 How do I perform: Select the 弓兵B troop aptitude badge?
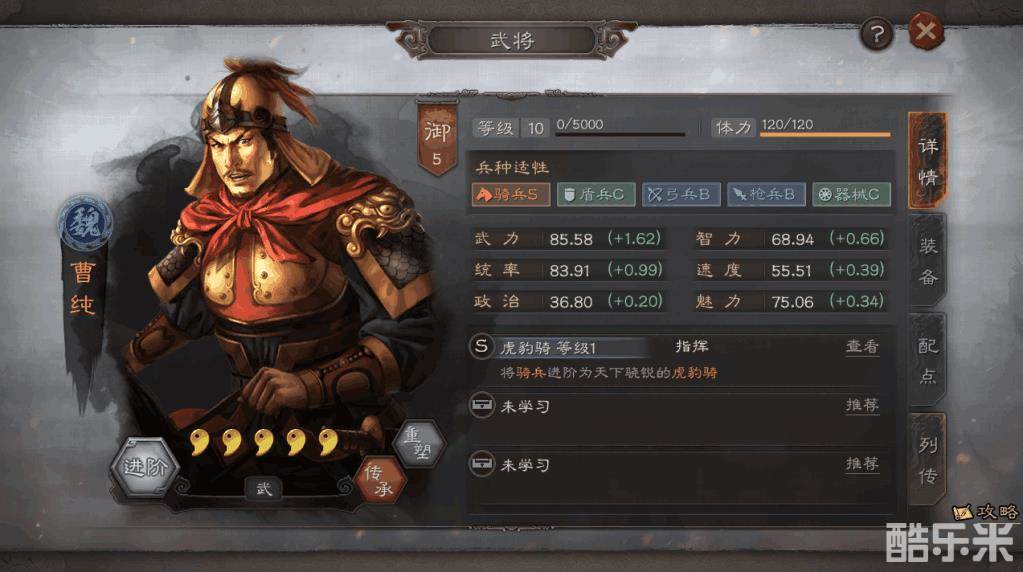[x=680, y=194]
